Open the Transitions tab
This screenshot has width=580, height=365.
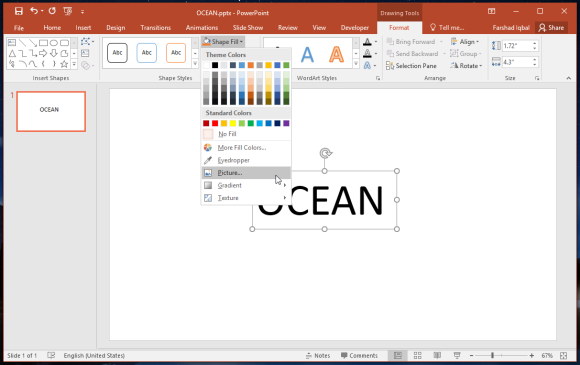155,28
